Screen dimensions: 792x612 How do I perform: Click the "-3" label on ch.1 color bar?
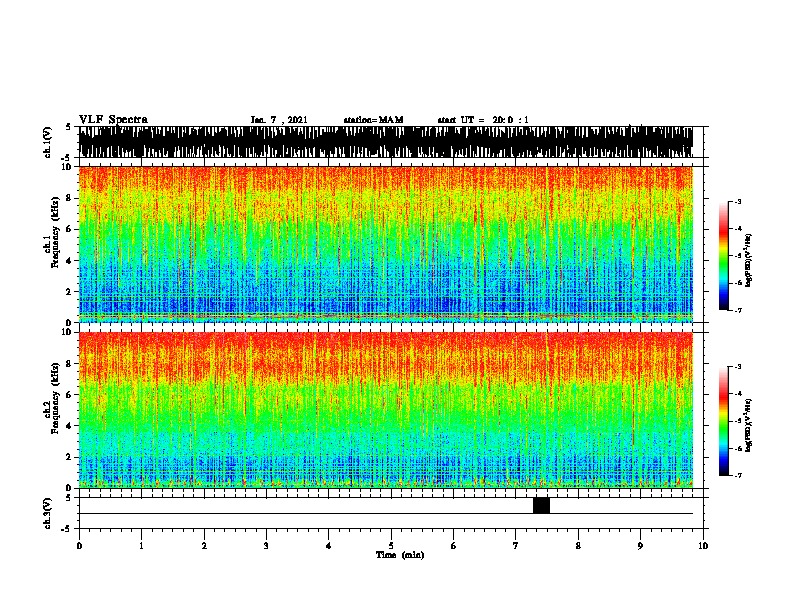click(737, 201)
